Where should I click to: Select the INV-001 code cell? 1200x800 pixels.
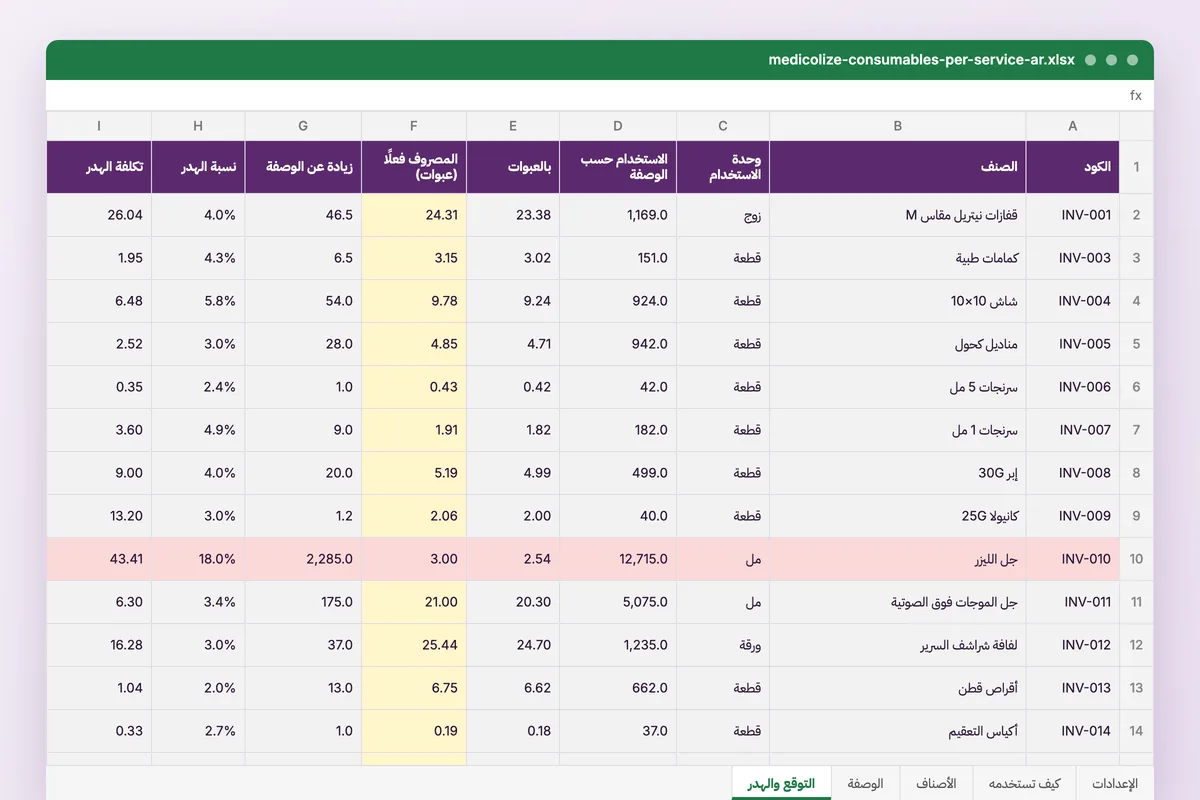pos(1073,215)
